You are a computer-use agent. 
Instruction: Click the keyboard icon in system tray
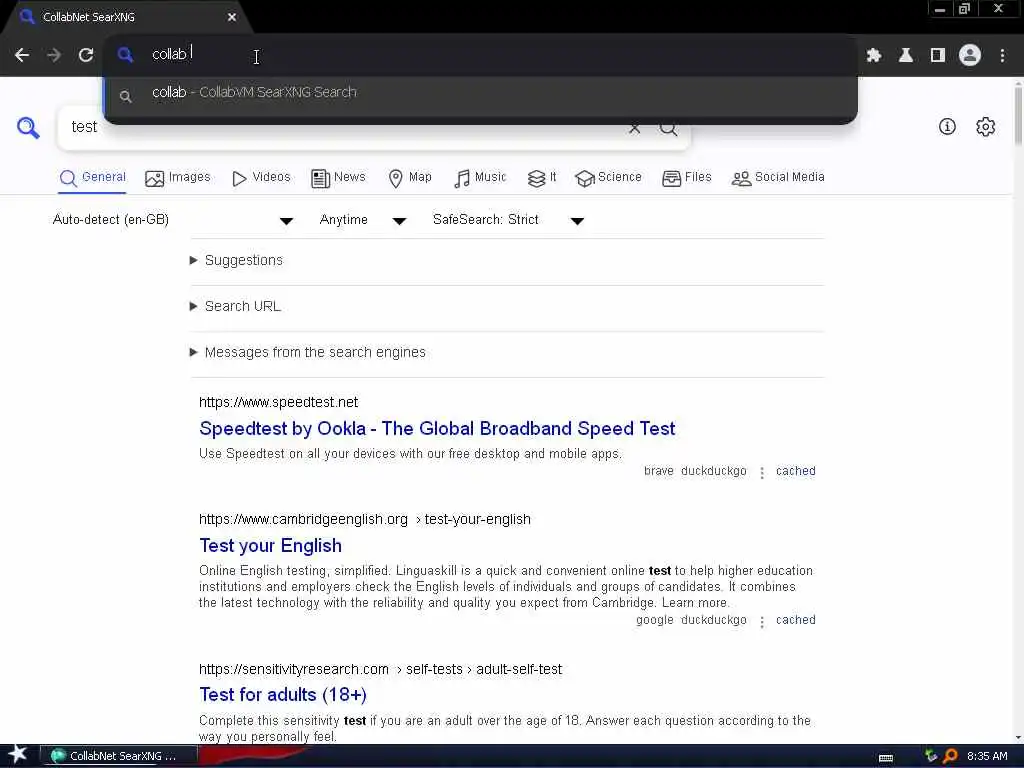(x=886, y=758)
